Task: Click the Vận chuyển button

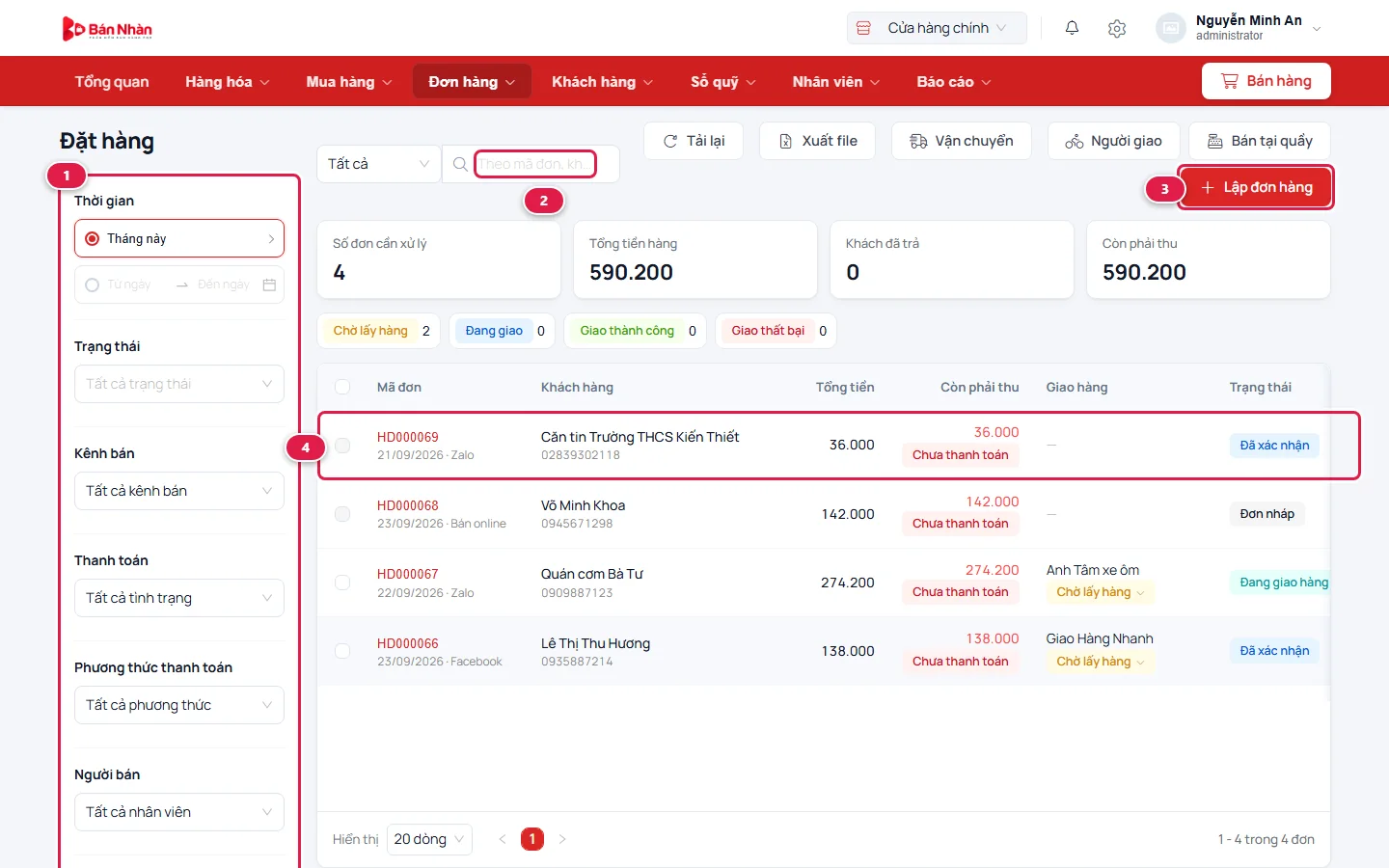Action: (962, 141)
